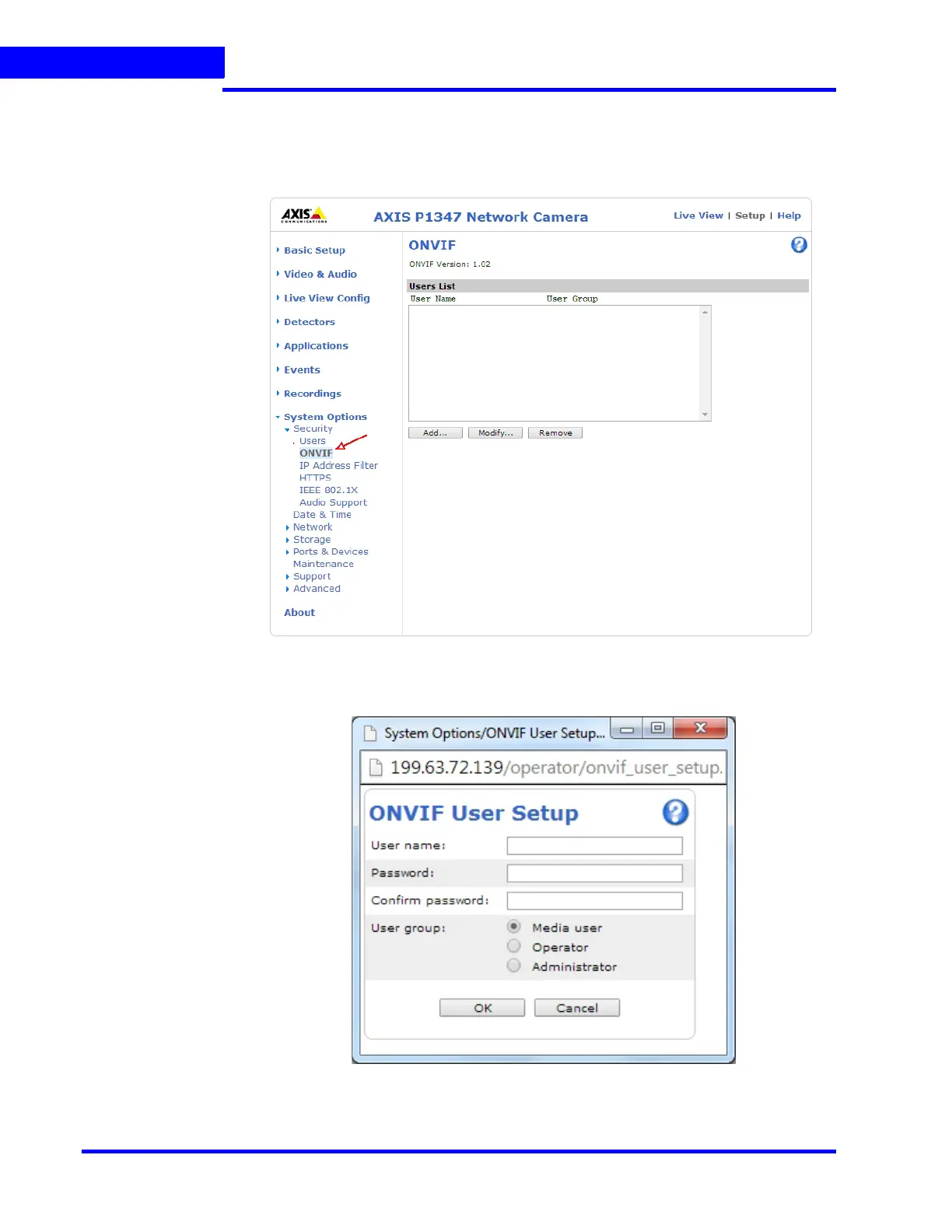Select the Operator user group
Image resolution: width=952 pixels, height=1232 pixels.
(x=513, y=947)
